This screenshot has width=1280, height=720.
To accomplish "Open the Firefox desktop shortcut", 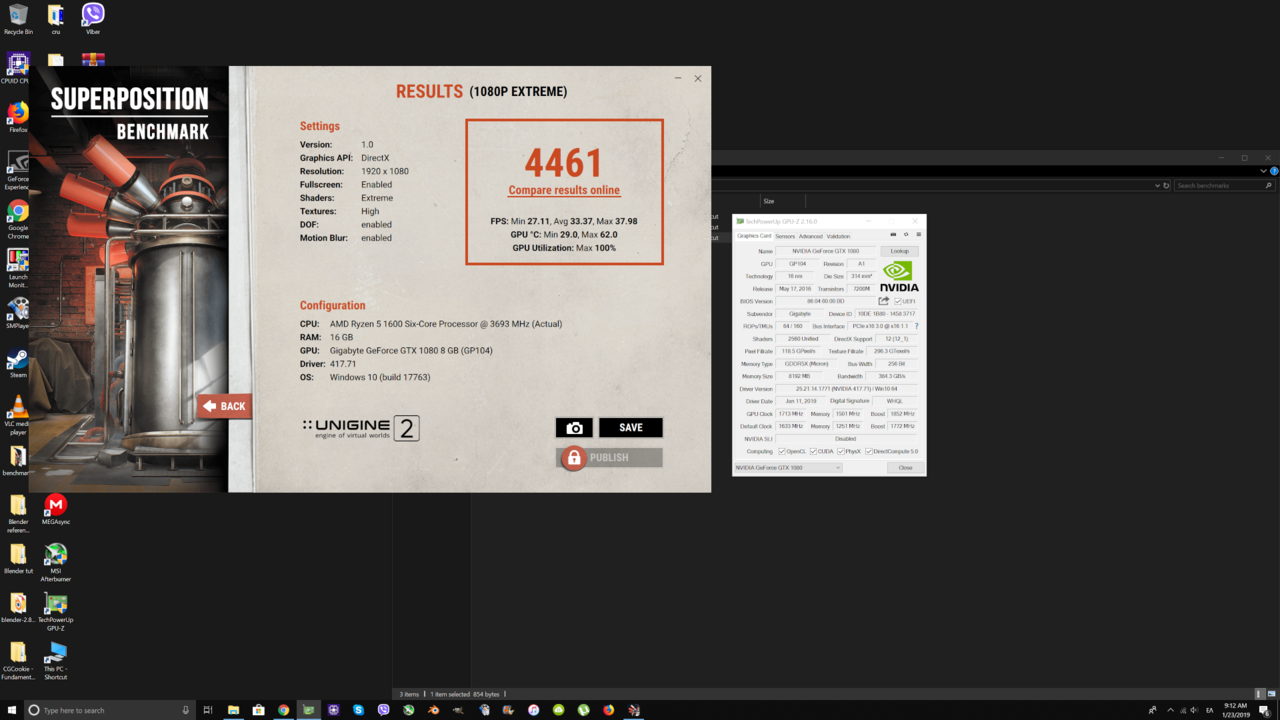I will point(18,117).
